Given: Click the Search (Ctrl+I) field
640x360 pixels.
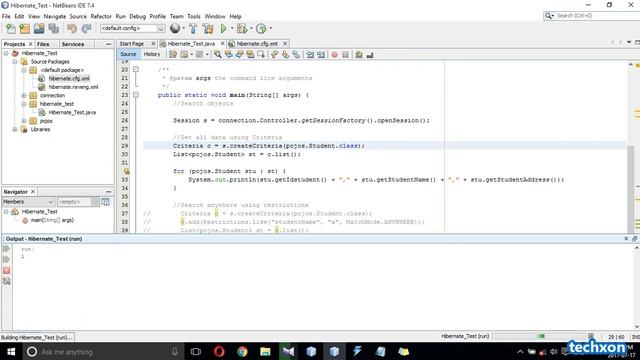Looking at the screenshot, I should point(594,16).
